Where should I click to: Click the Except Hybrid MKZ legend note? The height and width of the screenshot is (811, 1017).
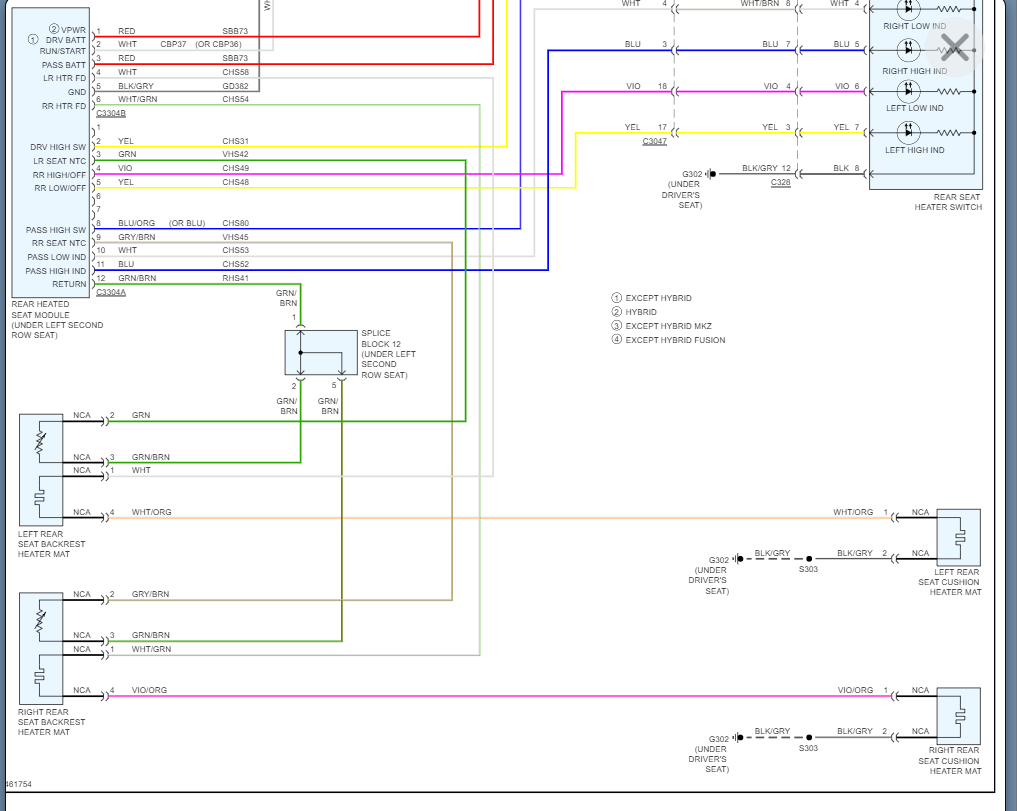click(x=661, y=326)
